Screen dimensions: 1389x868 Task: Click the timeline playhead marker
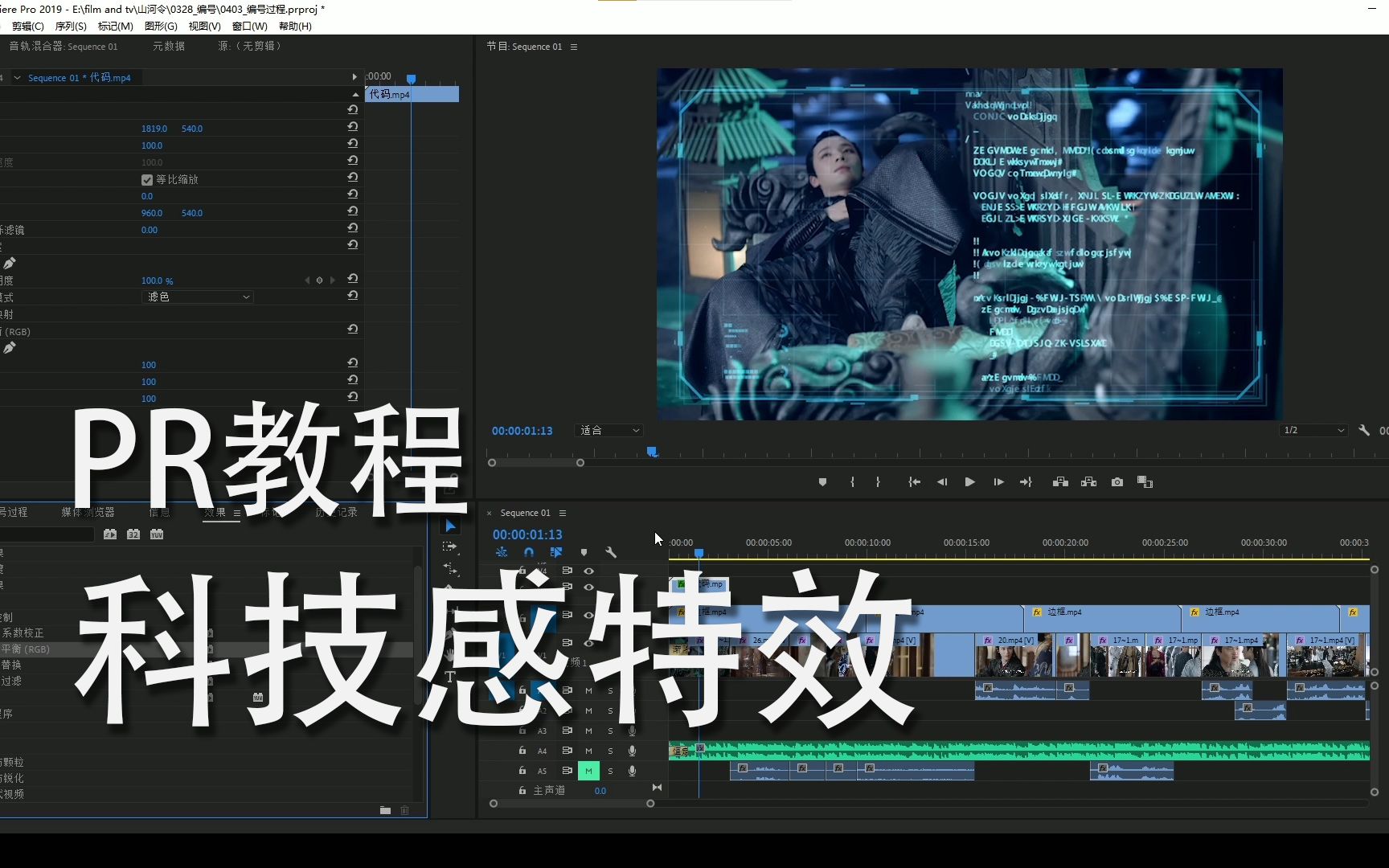699,553
